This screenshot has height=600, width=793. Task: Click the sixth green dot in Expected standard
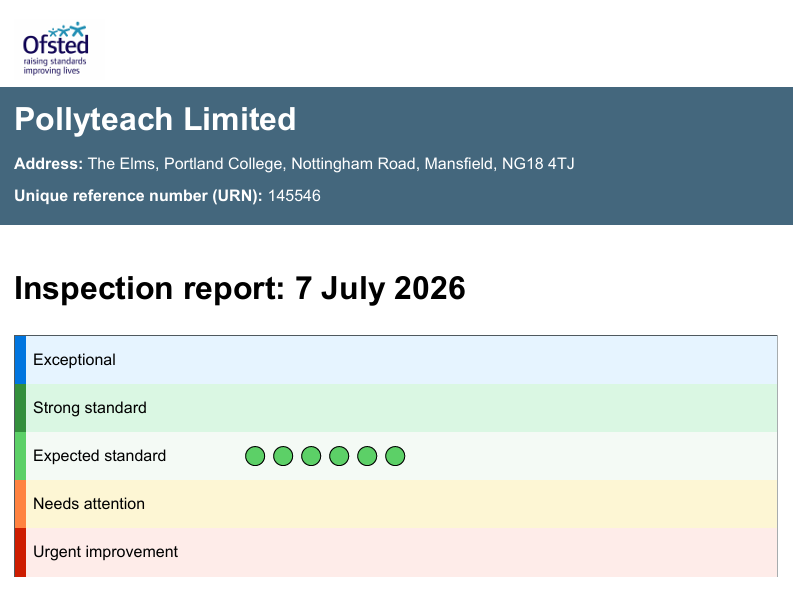[395, 456]
